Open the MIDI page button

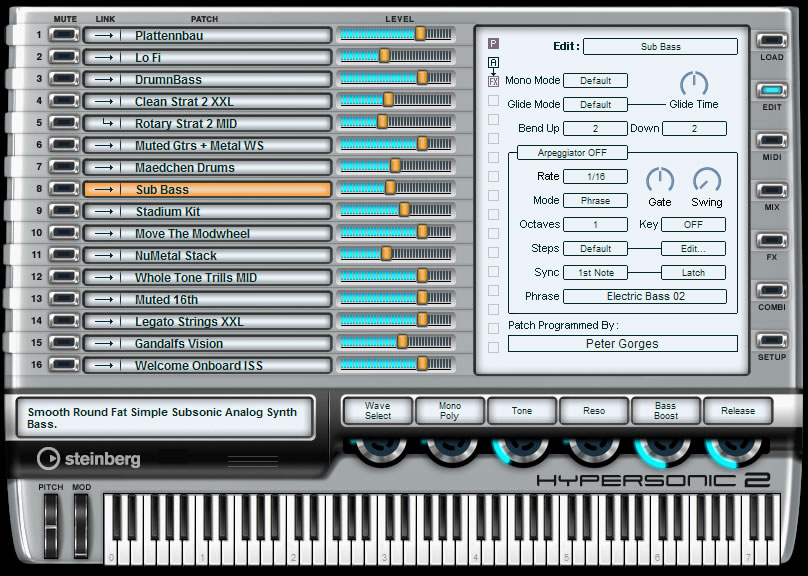771,141
